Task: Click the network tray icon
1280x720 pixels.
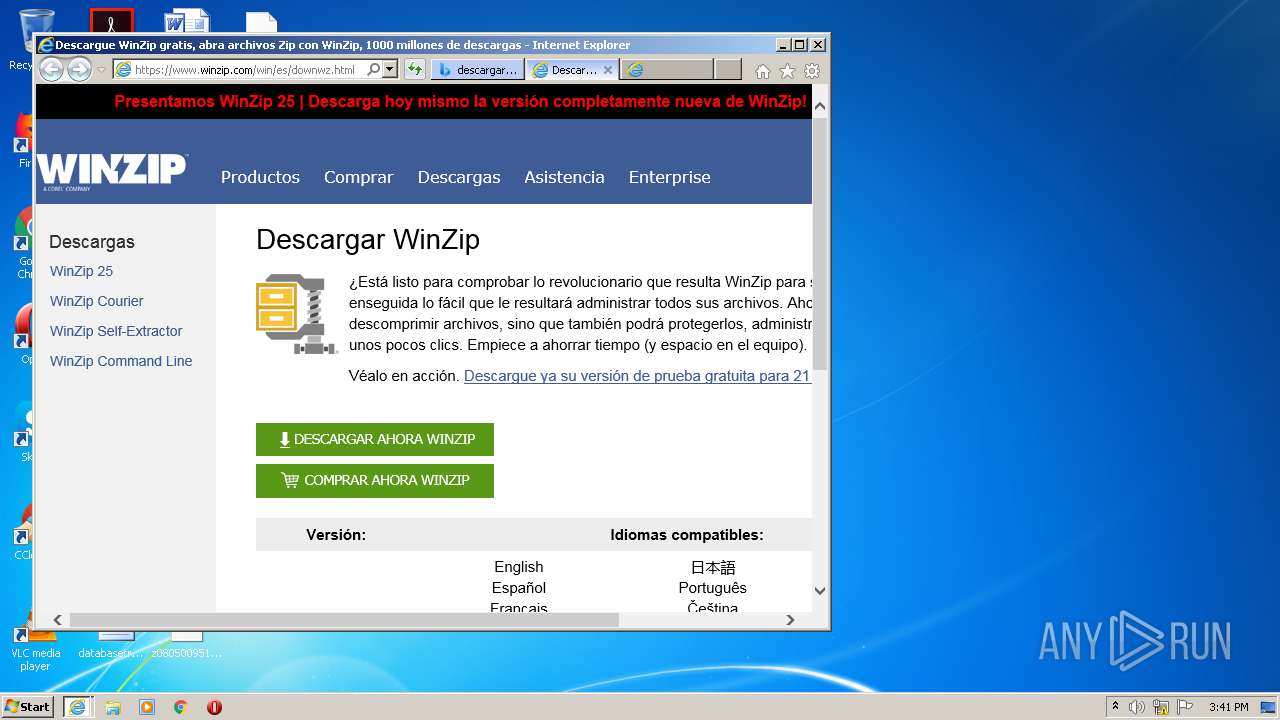Action: 1161,707
